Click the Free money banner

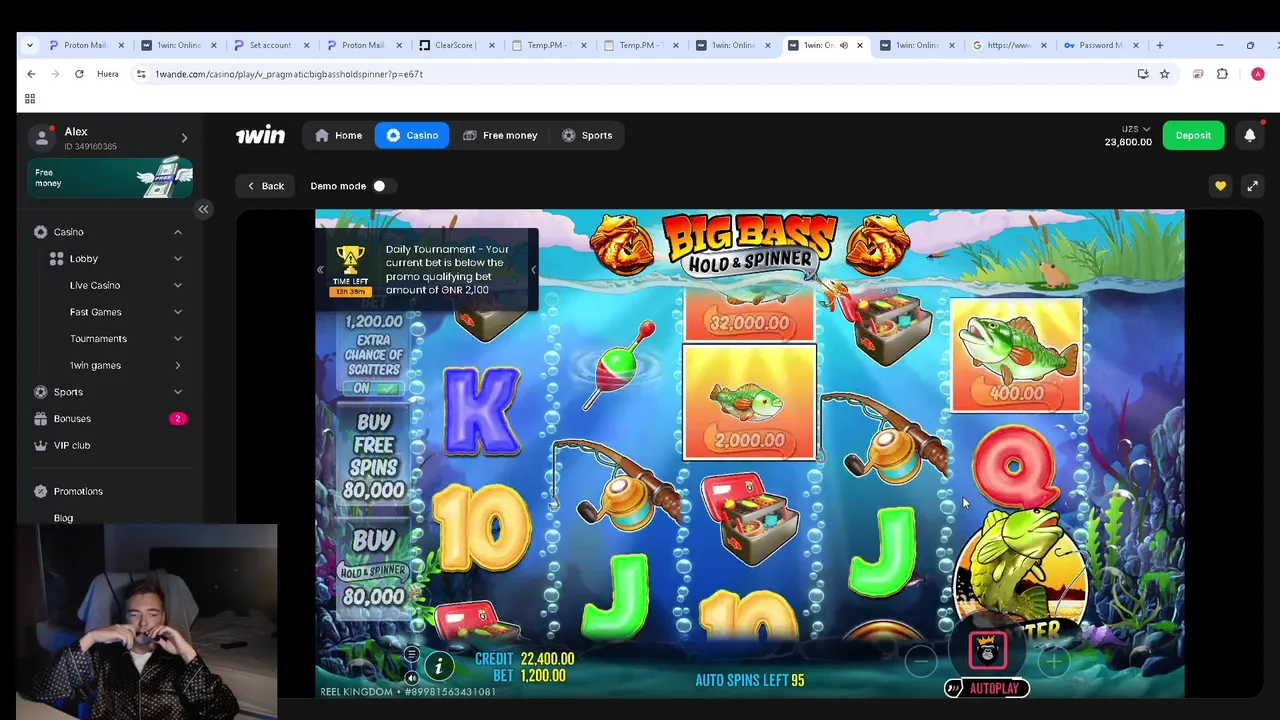110,178
